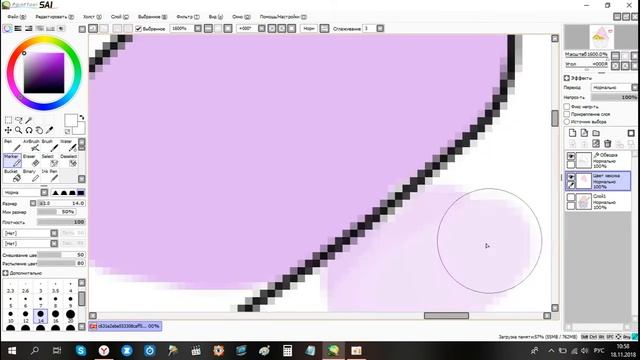Adjust the Плотность density slider

[61, 222]
